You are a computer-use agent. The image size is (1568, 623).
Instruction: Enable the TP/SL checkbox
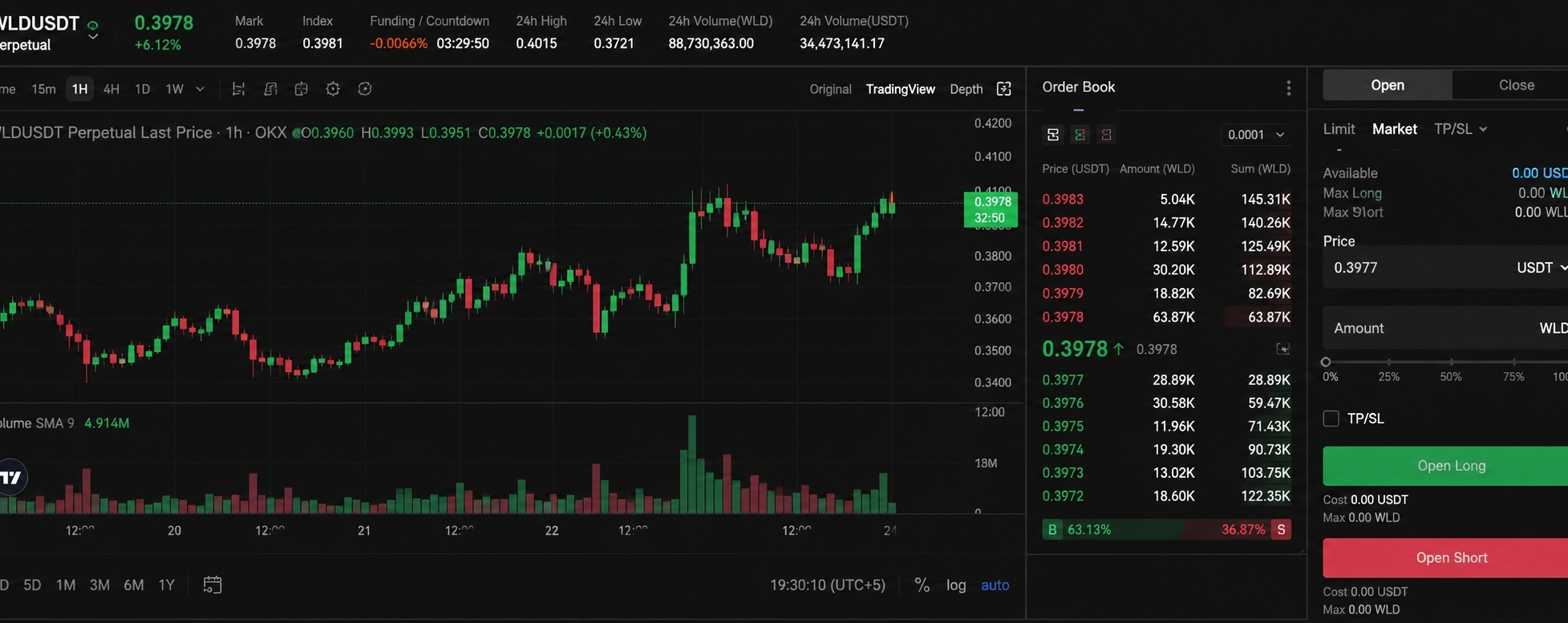coord(1331,419)
